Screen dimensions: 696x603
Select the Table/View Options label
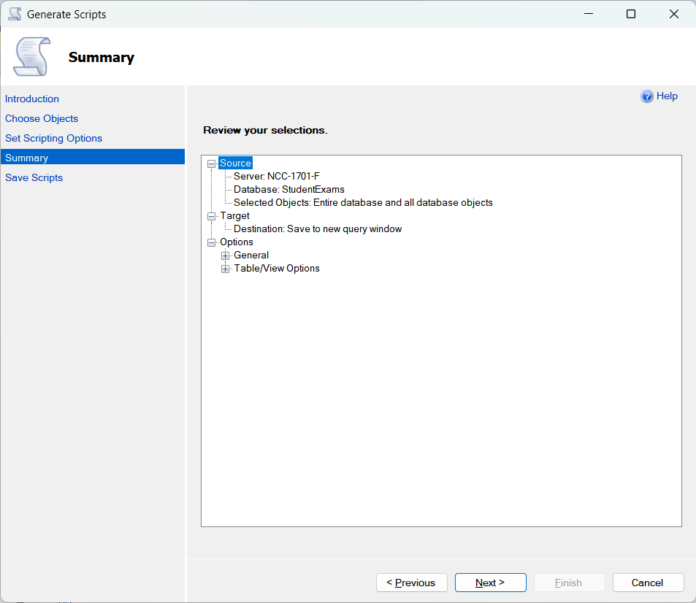(277, 268)
